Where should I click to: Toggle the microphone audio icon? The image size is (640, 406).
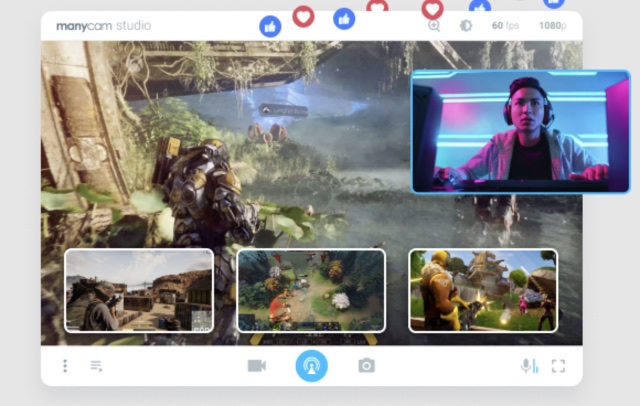(x=529, y=366)
